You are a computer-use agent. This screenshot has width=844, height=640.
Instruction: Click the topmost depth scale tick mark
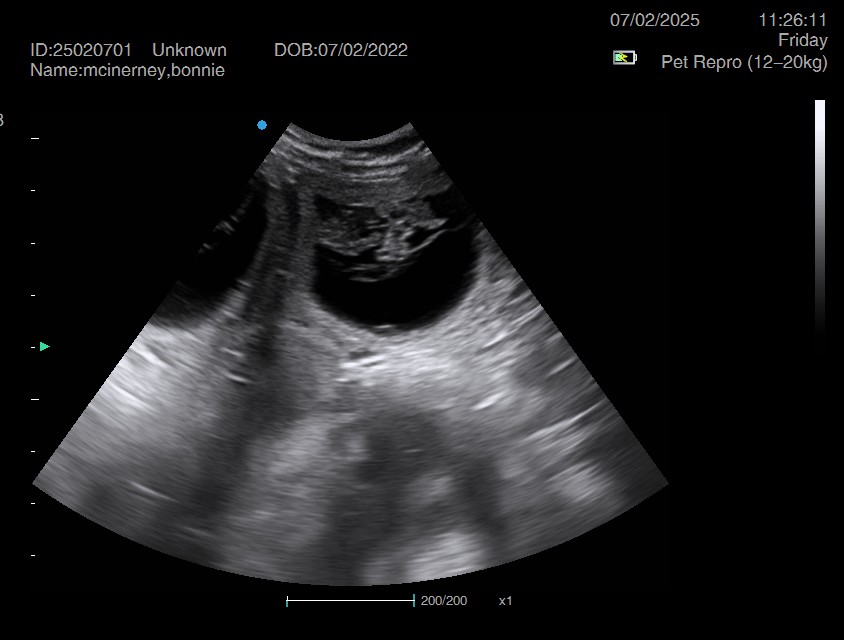(x=35, y=137)
